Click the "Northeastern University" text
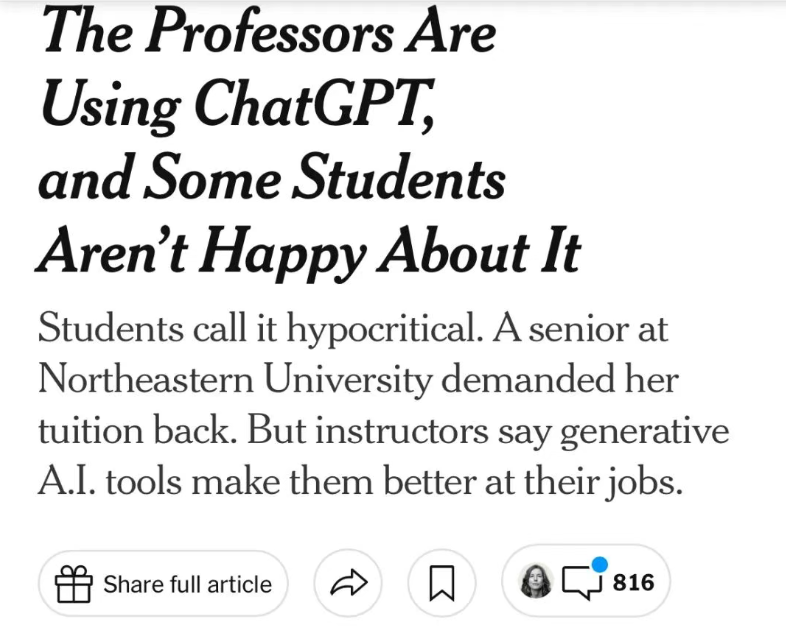Viewport: 786px width, 630px height. point(235,380)
